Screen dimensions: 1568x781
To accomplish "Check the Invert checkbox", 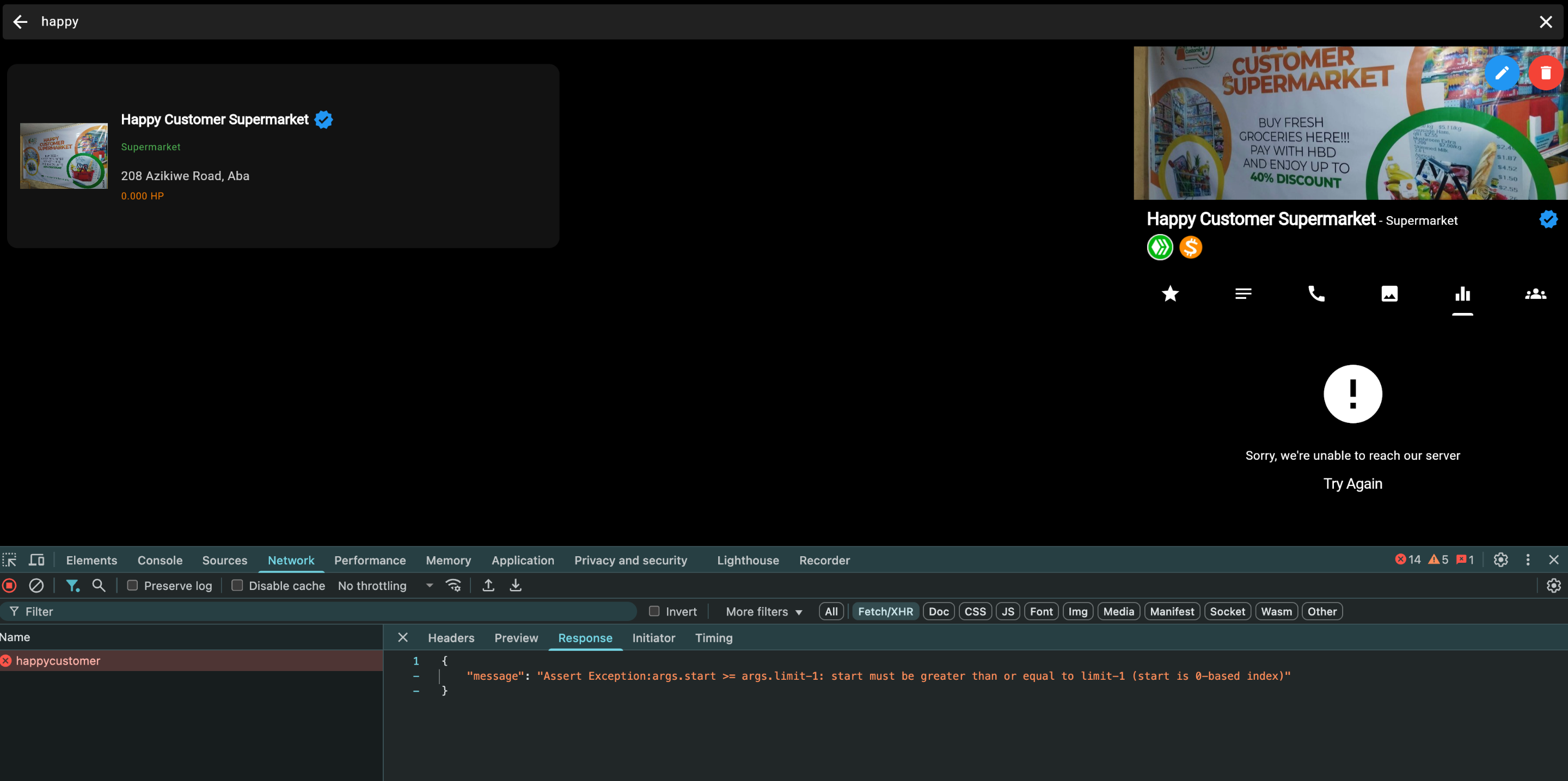I will [x=654, y=611].
